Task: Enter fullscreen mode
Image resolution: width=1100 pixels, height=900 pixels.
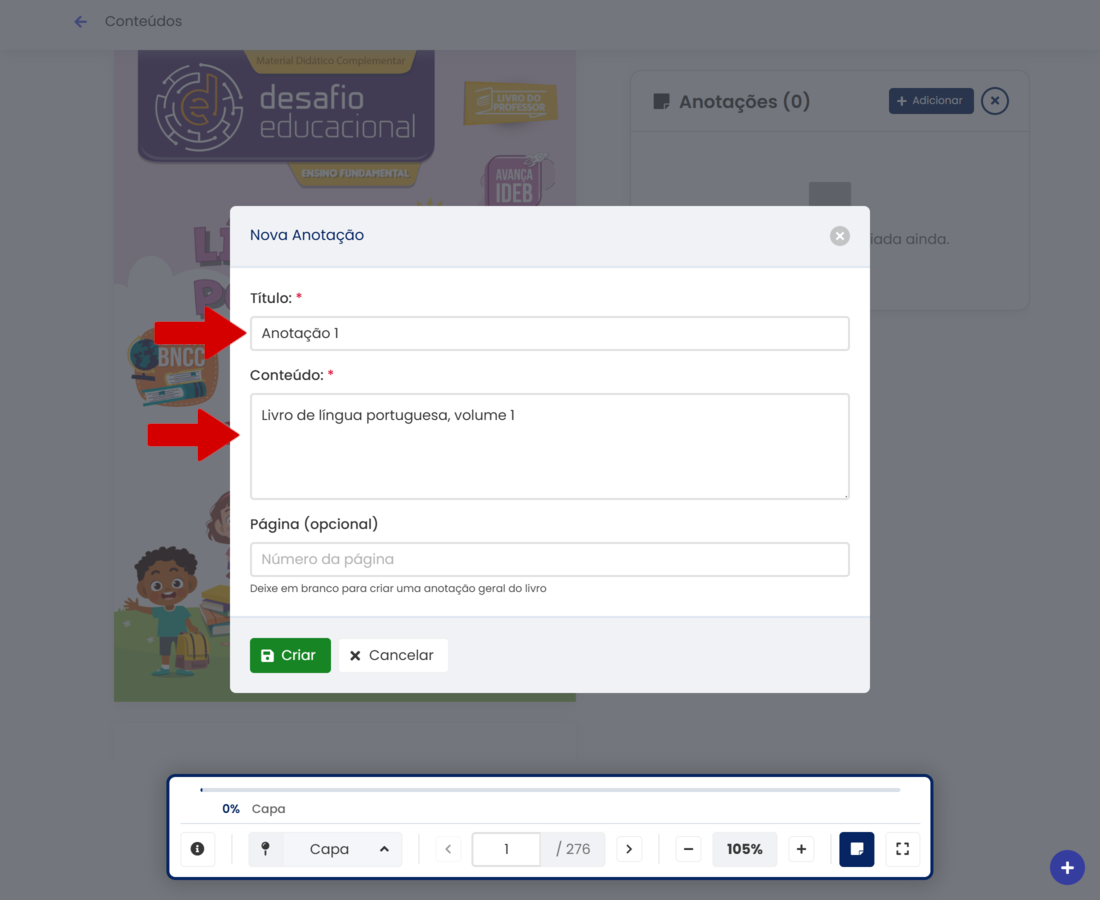Action: (x=902, y=849)
